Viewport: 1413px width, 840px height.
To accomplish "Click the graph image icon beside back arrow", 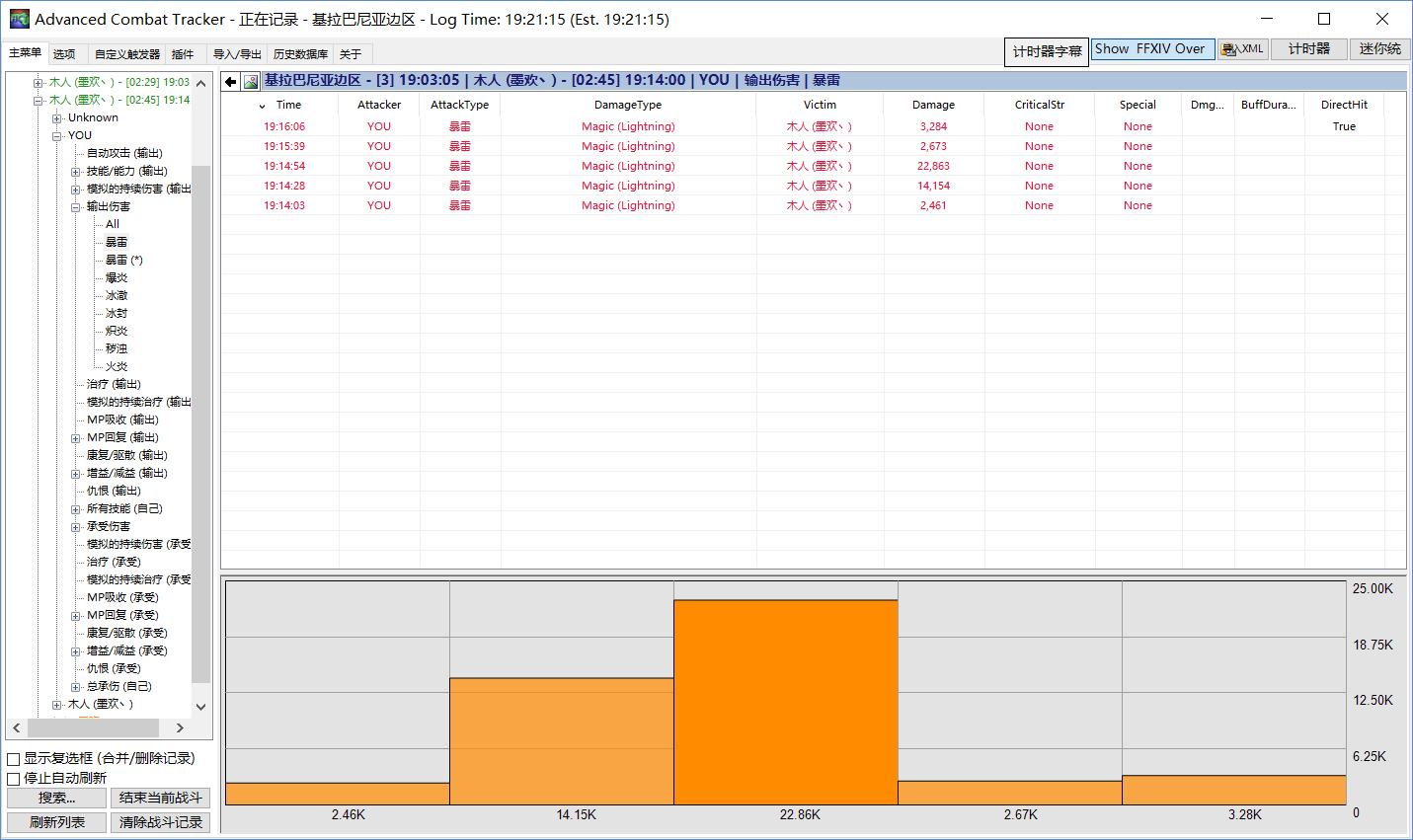I will (251, 82).
